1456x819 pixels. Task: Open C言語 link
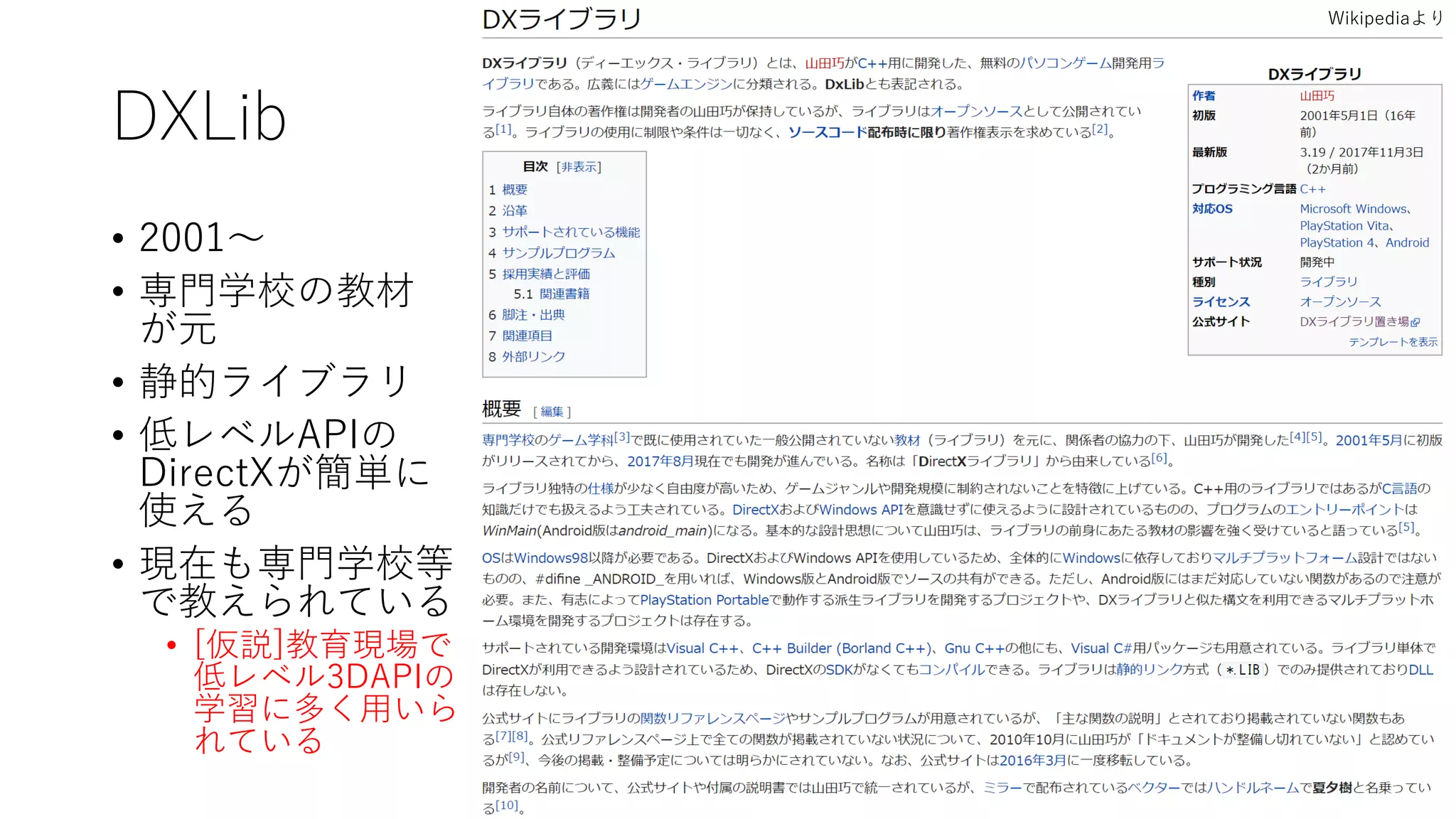(1399, 488)
